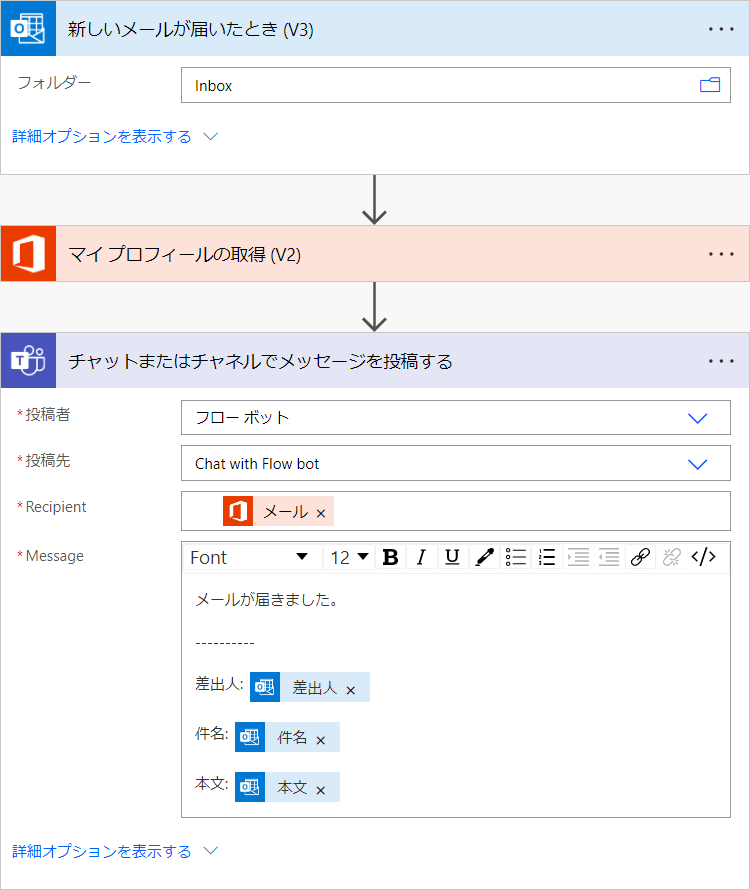The image size is (750, 890).
Task: Insert a numbered list in Message
Action: point(547,557)
